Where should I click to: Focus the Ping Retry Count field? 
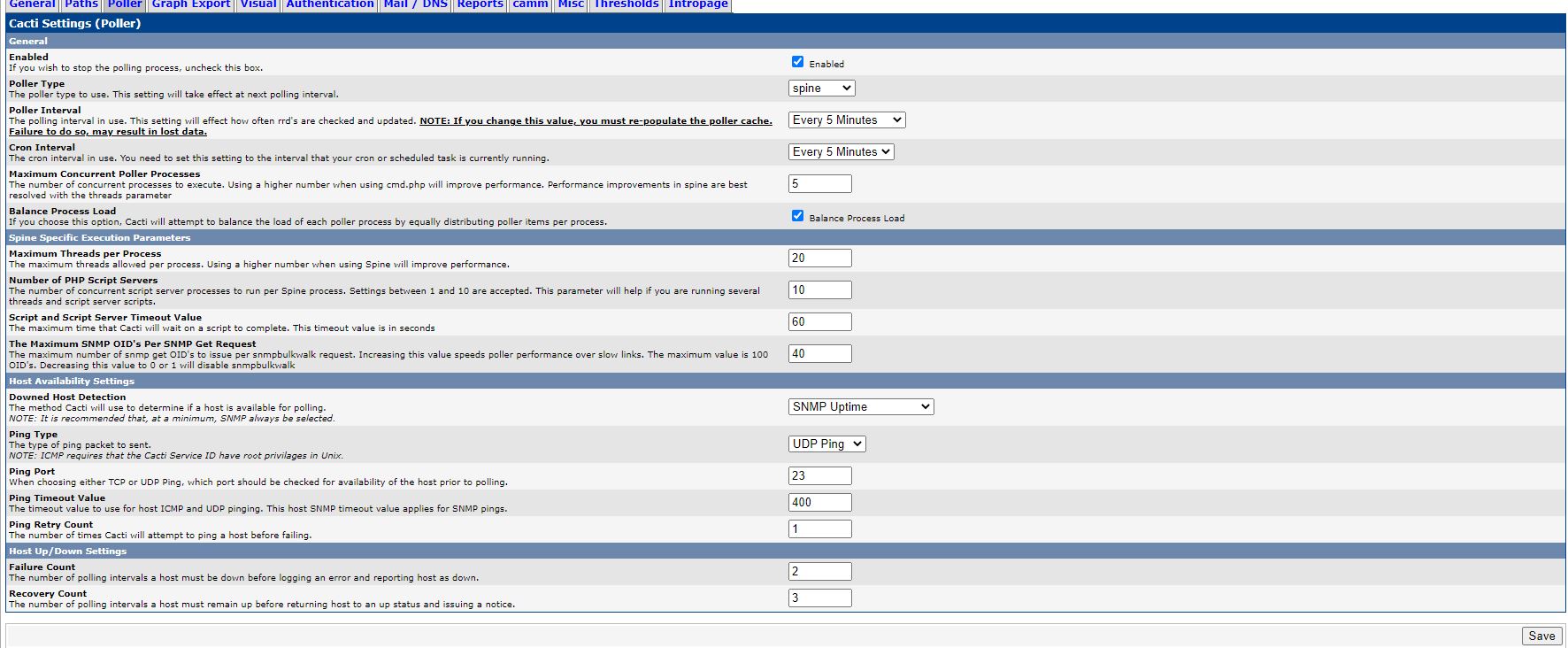point(820,529)
